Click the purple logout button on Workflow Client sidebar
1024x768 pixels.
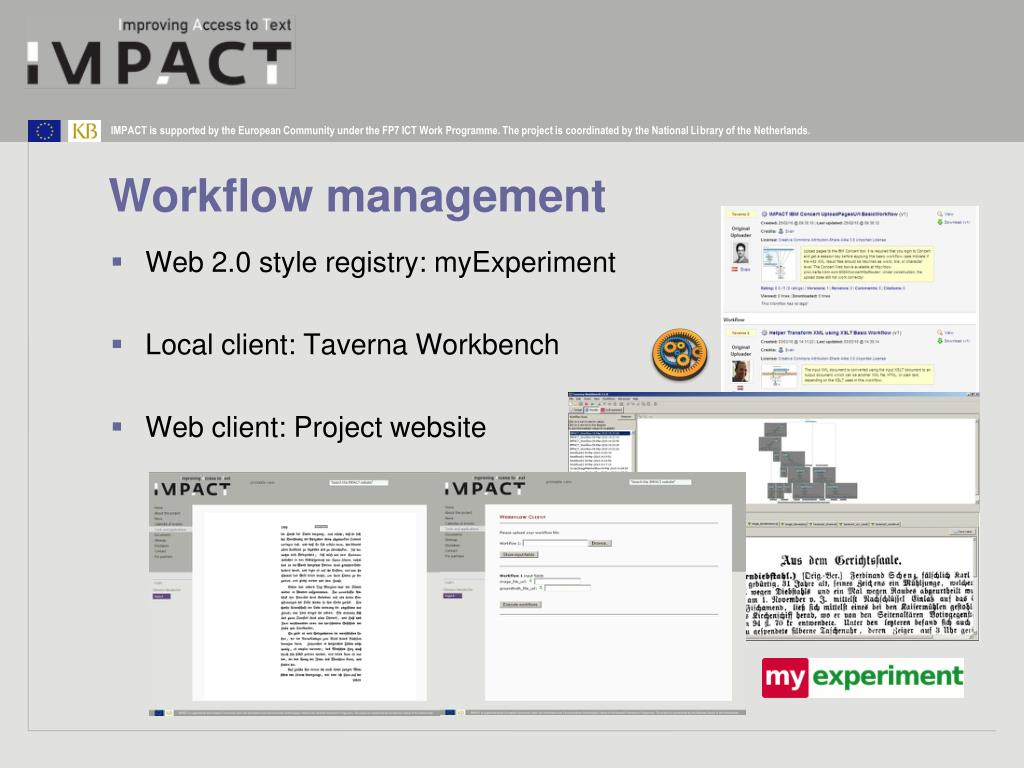(x=451, y=596)
